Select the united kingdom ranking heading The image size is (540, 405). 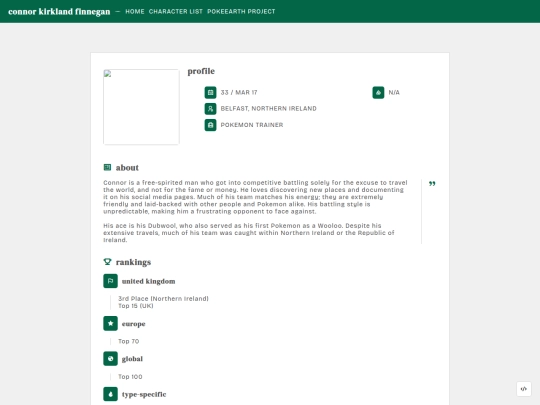[148, 281]
